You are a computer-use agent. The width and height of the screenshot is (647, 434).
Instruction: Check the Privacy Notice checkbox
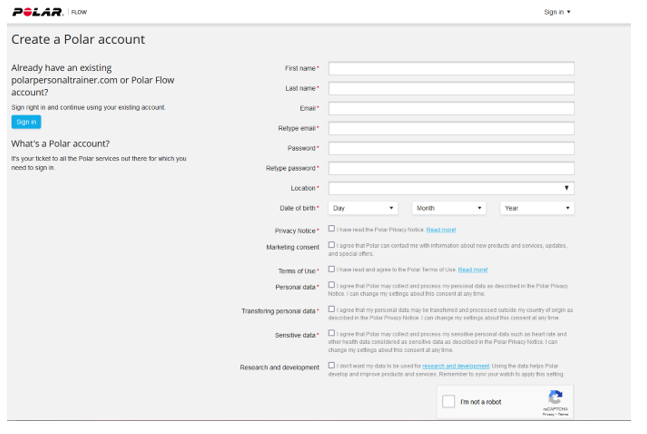coord(331,229)
